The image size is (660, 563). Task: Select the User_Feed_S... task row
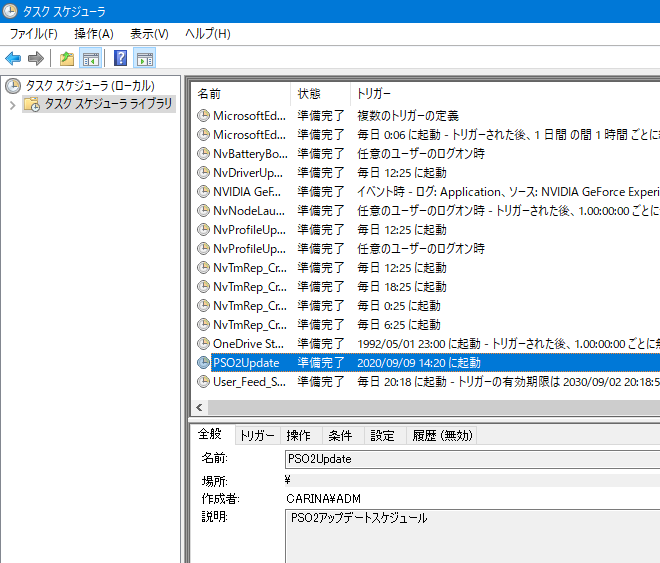click(x=428, y=382)
